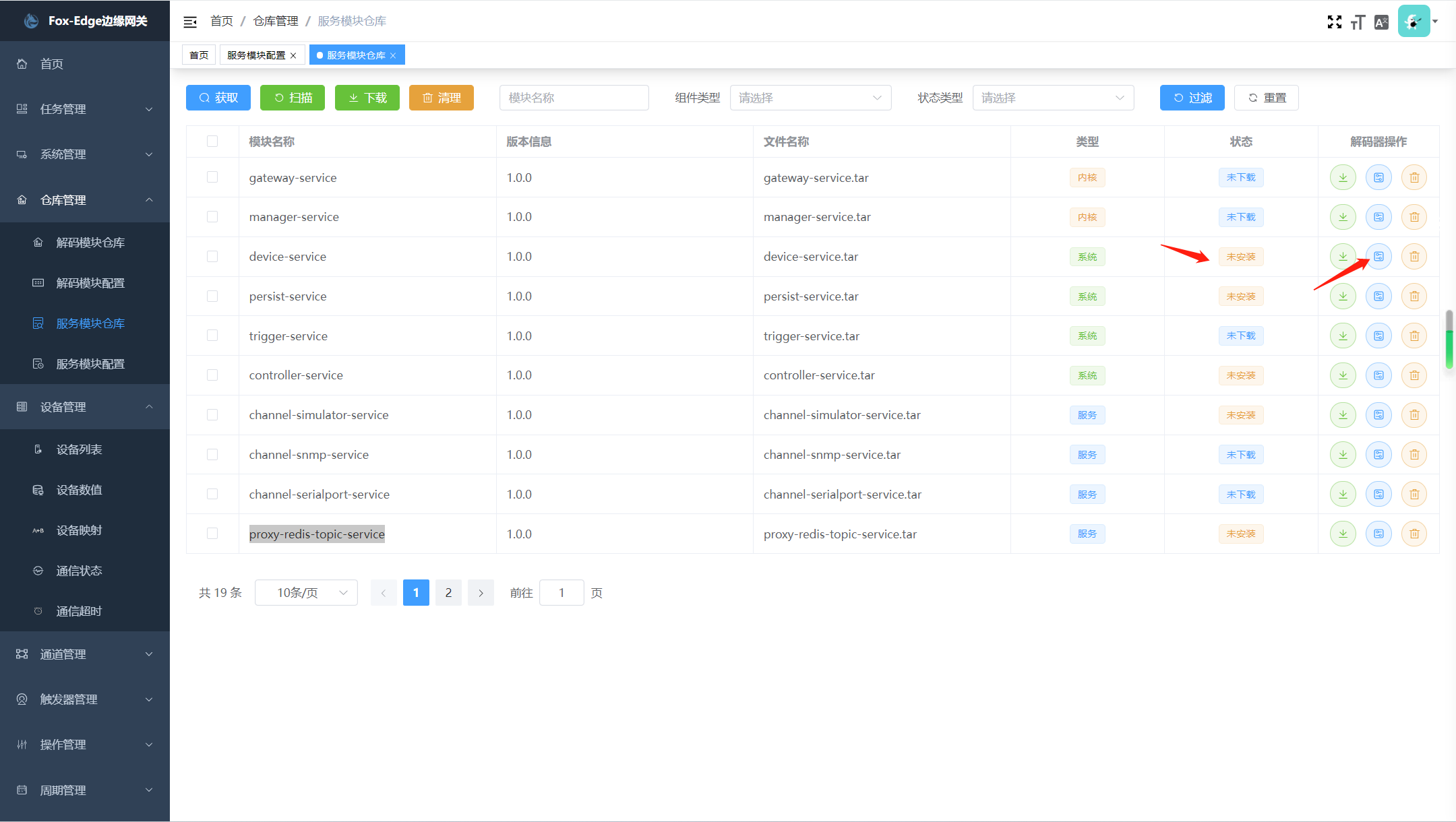Download icon for trigger-service row
Viewport: 1456px width, 822px height.
coord(1343,336)
